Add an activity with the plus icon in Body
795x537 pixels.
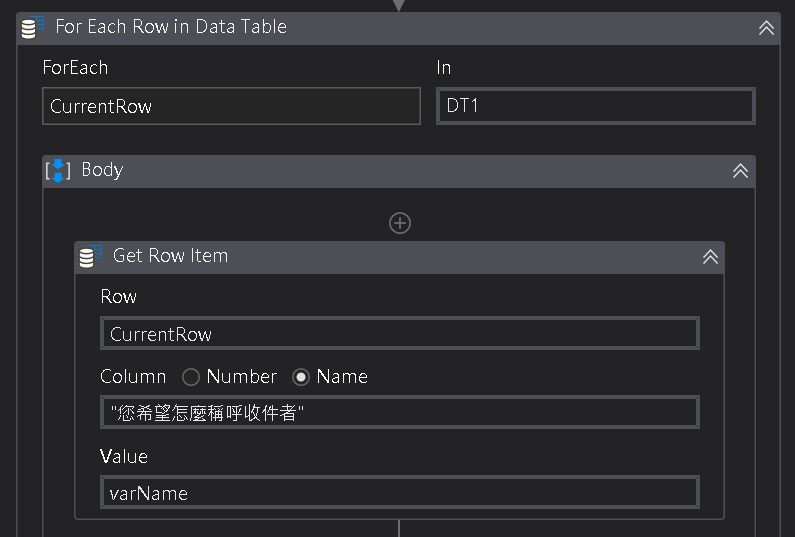[400, 223]
